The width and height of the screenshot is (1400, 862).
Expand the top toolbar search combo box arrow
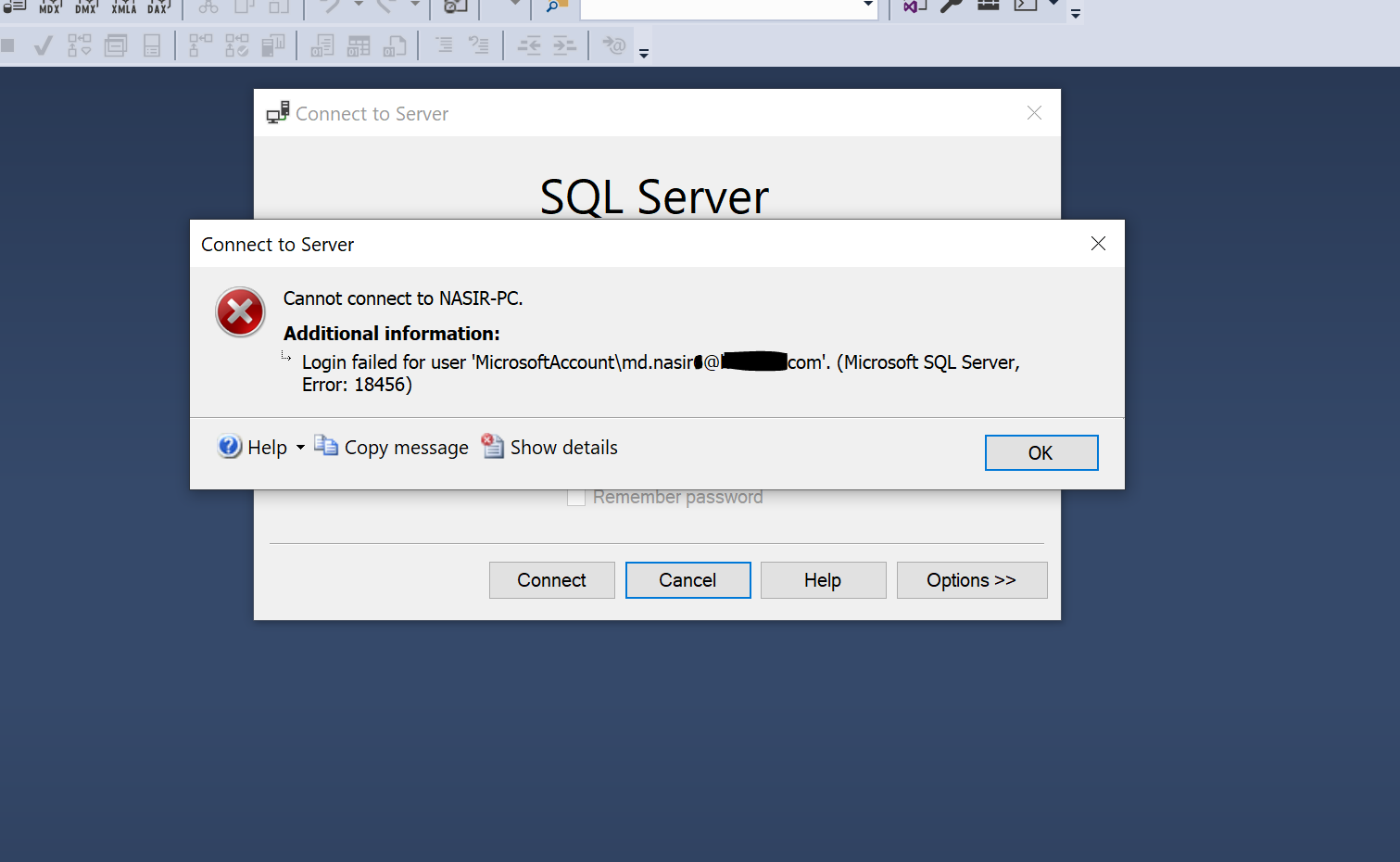pos(868,6)
